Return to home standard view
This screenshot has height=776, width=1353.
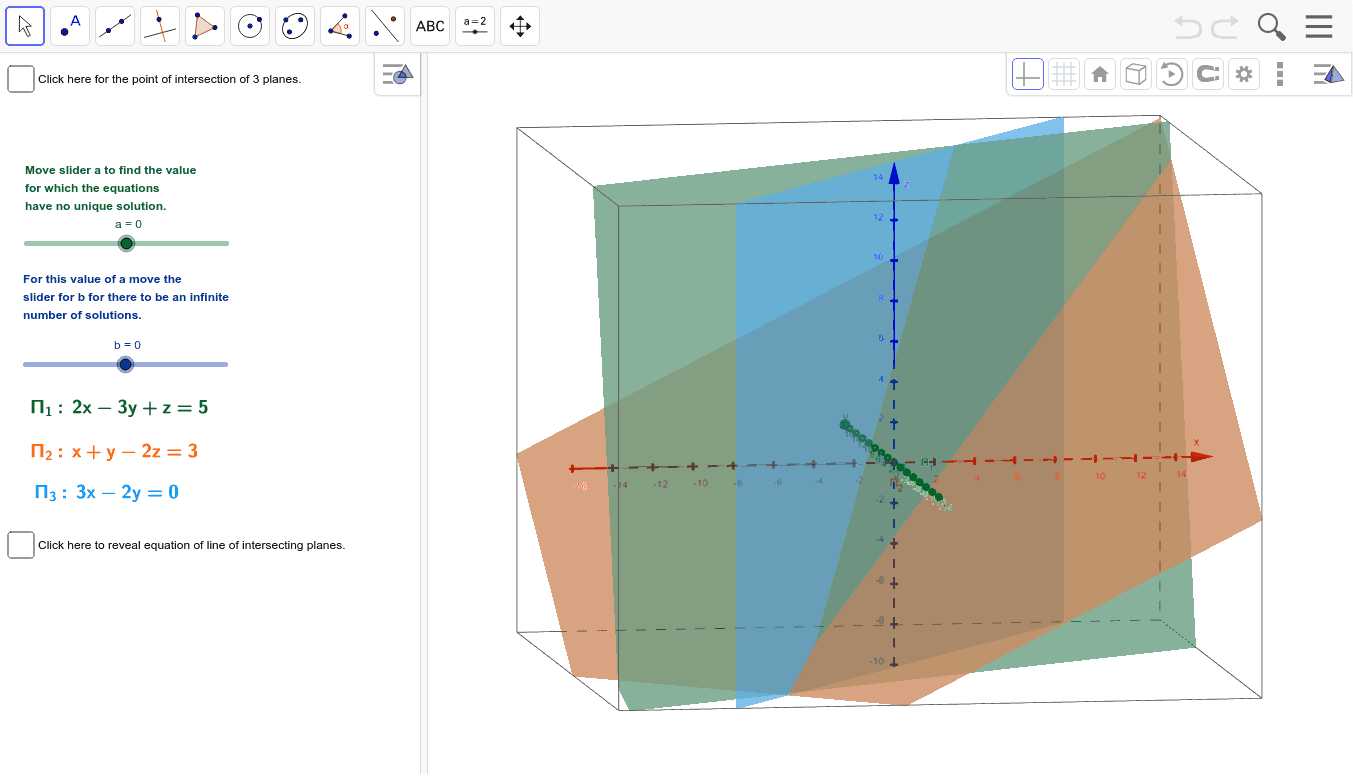pos(1100,73)
